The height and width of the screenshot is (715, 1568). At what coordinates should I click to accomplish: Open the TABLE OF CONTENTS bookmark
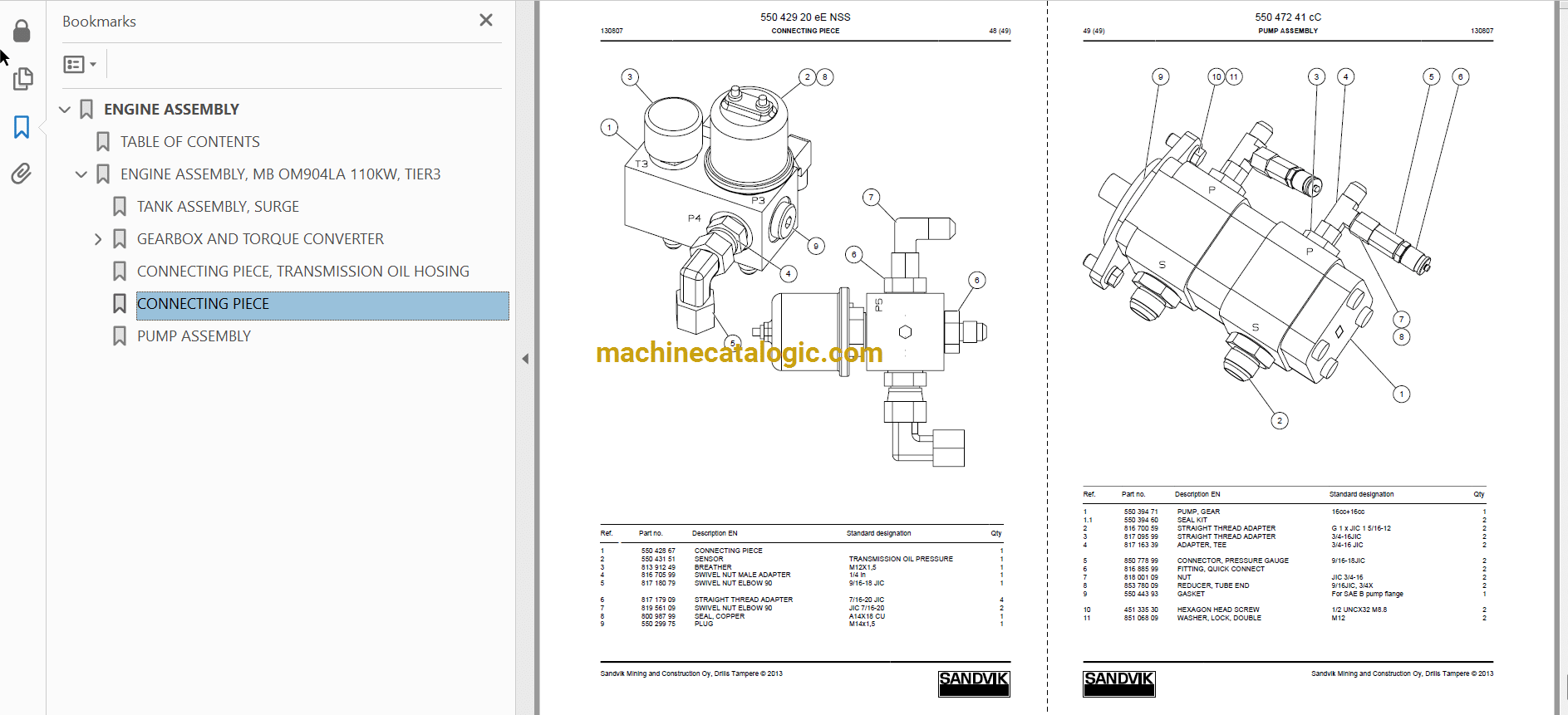[x=190, y=142]
